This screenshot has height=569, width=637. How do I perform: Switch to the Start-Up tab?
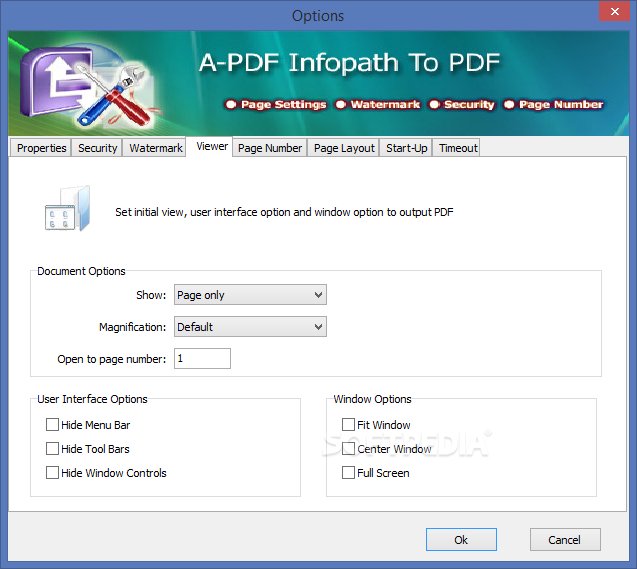tap(406, 148)
